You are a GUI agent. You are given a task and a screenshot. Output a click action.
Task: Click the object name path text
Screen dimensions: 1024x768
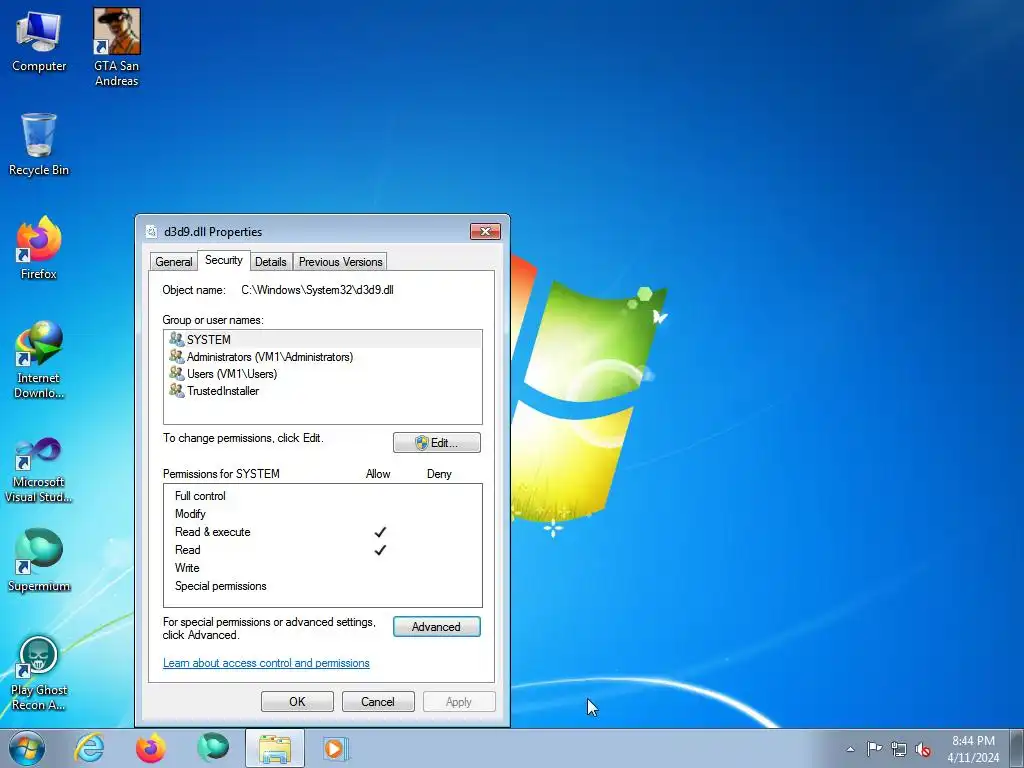pos(317,290)
